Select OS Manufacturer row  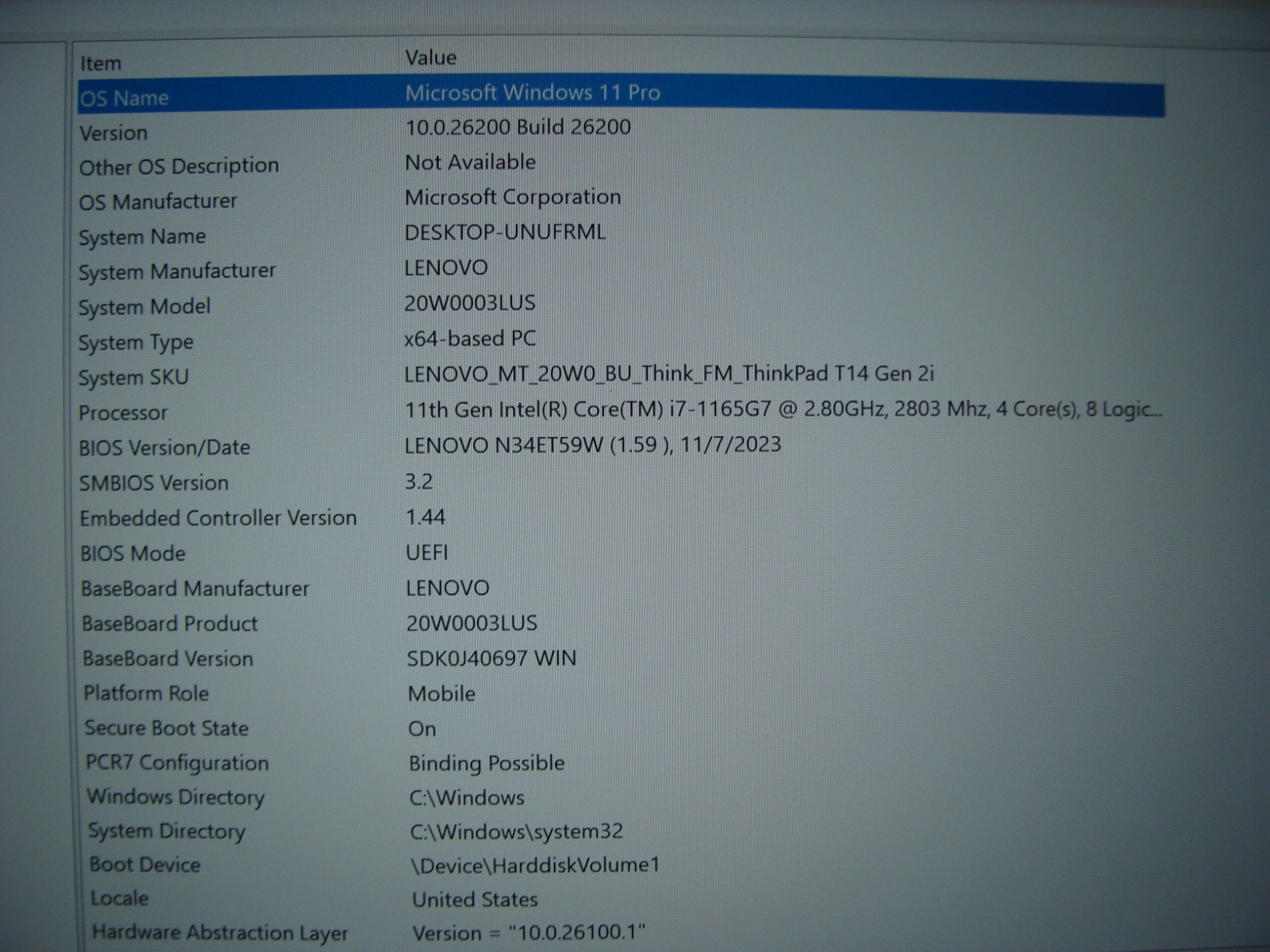pos(158,202)
